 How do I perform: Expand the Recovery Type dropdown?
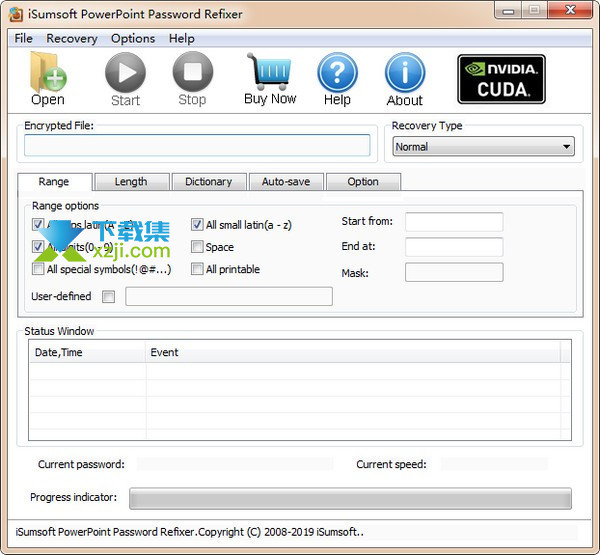(484, 147)
